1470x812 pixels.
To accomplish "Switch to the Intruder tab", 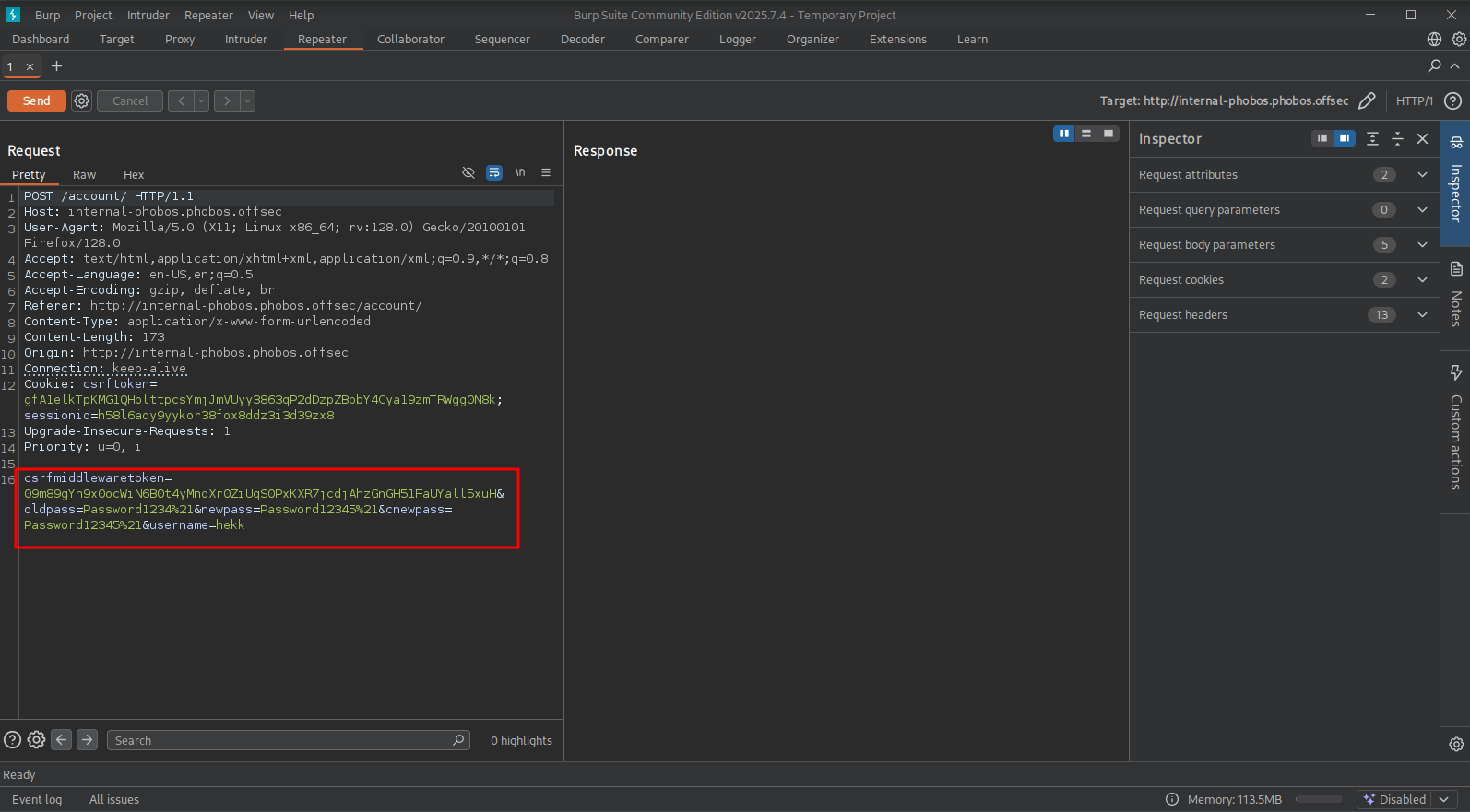I will pyautogui.click(x=245, y=40).
